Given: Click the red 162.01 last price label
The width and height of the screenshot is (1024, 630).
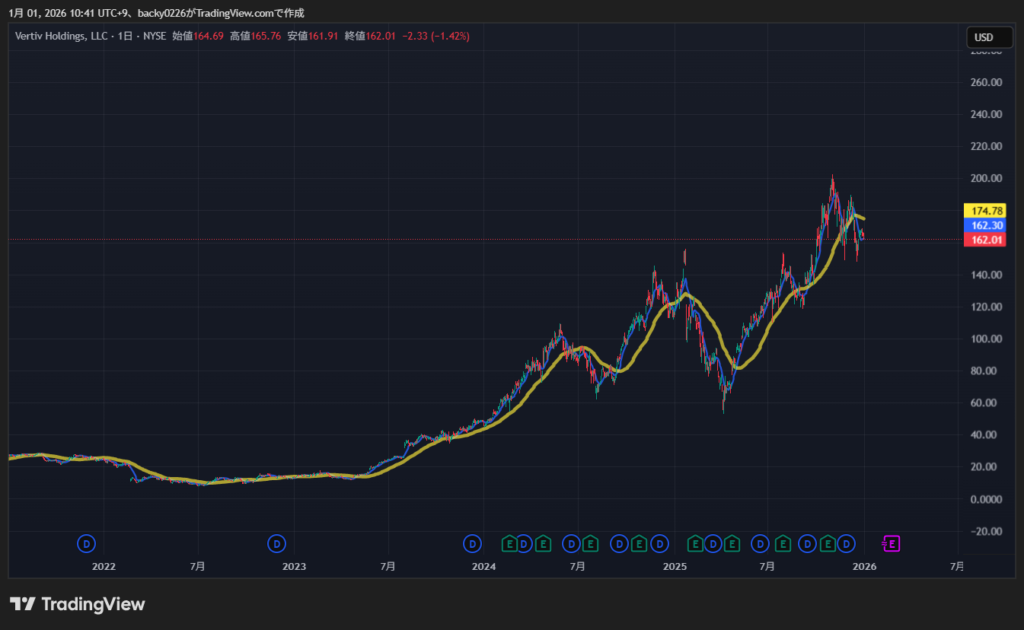Looking at the screenshot, I should [x=987, y=240].
